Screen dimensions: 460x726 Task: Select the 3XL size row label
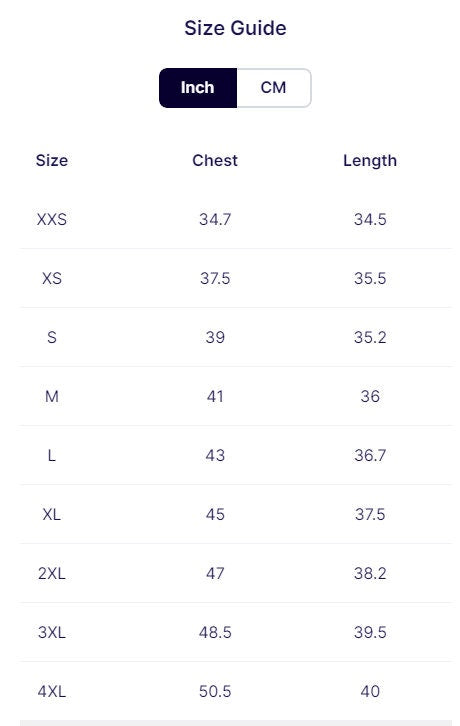tap(52, 632)
